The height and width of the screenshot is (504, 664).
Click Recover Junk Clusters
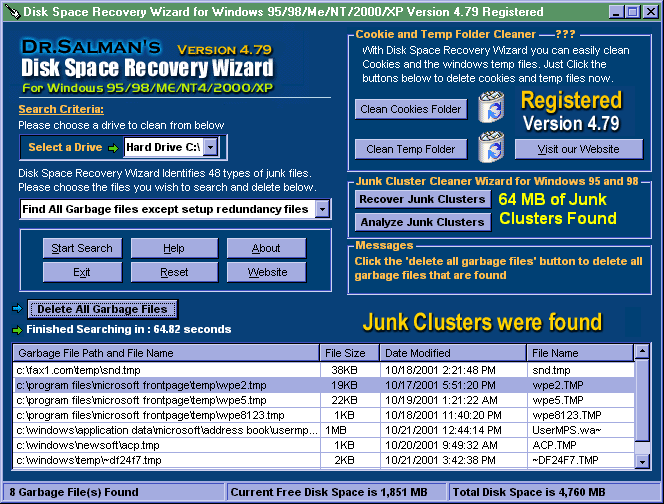tap(423, 199)
